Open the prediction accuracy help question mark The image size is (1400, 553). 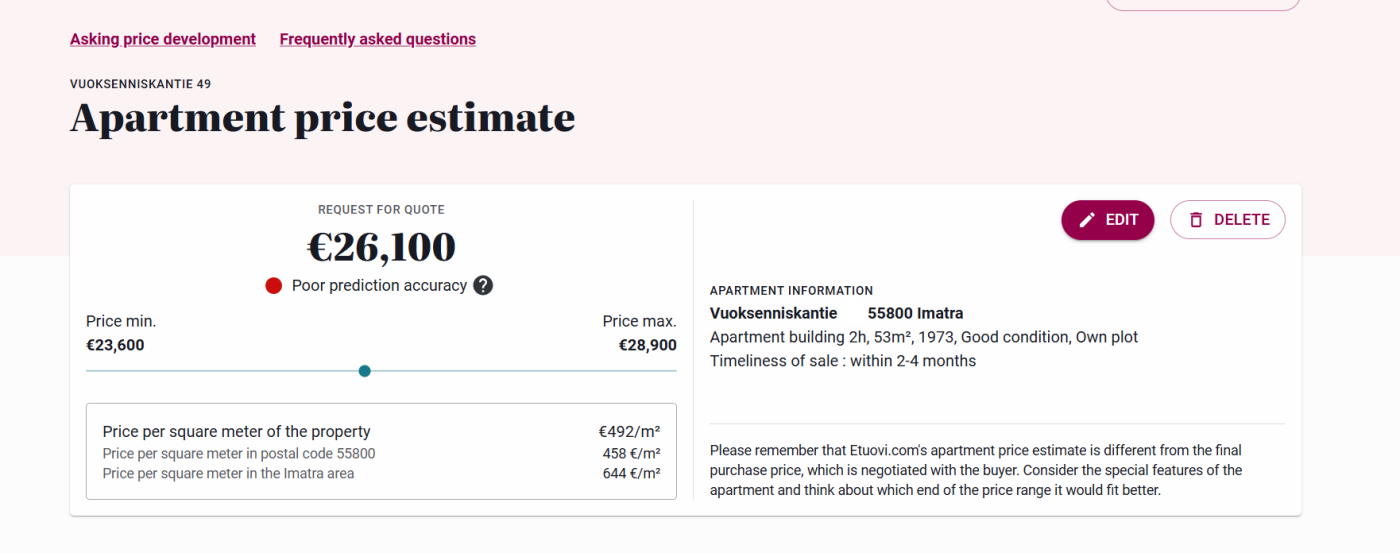[x=483, y=286]
